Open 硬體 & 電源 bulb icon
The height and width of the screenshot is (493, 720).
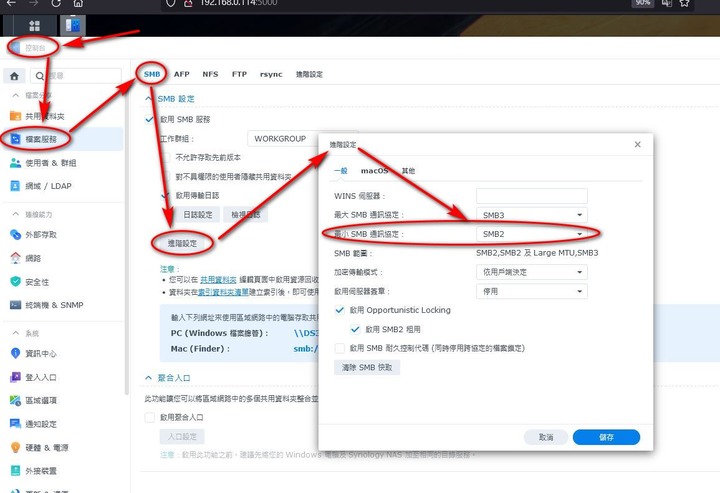click(15, 447)
